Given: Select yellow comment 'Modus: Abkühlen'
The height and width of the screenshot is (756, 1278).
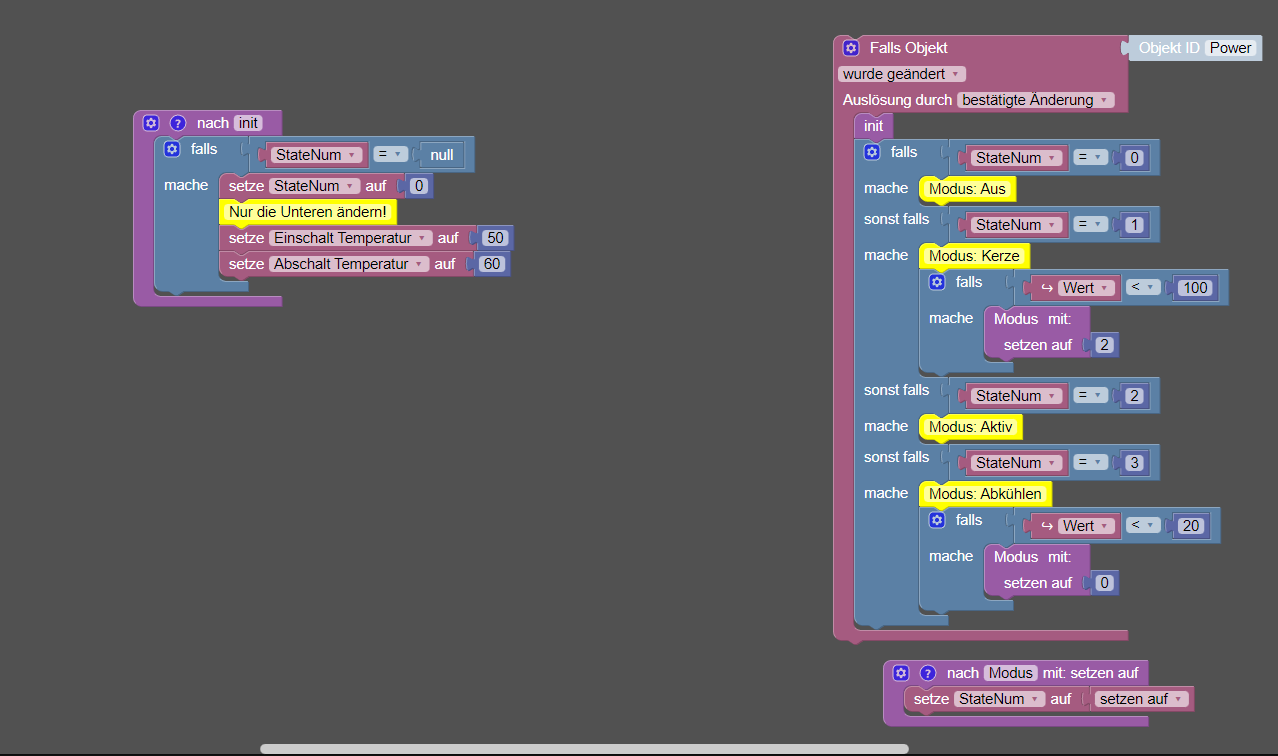Looking at the screenshot, I should 985,494.
